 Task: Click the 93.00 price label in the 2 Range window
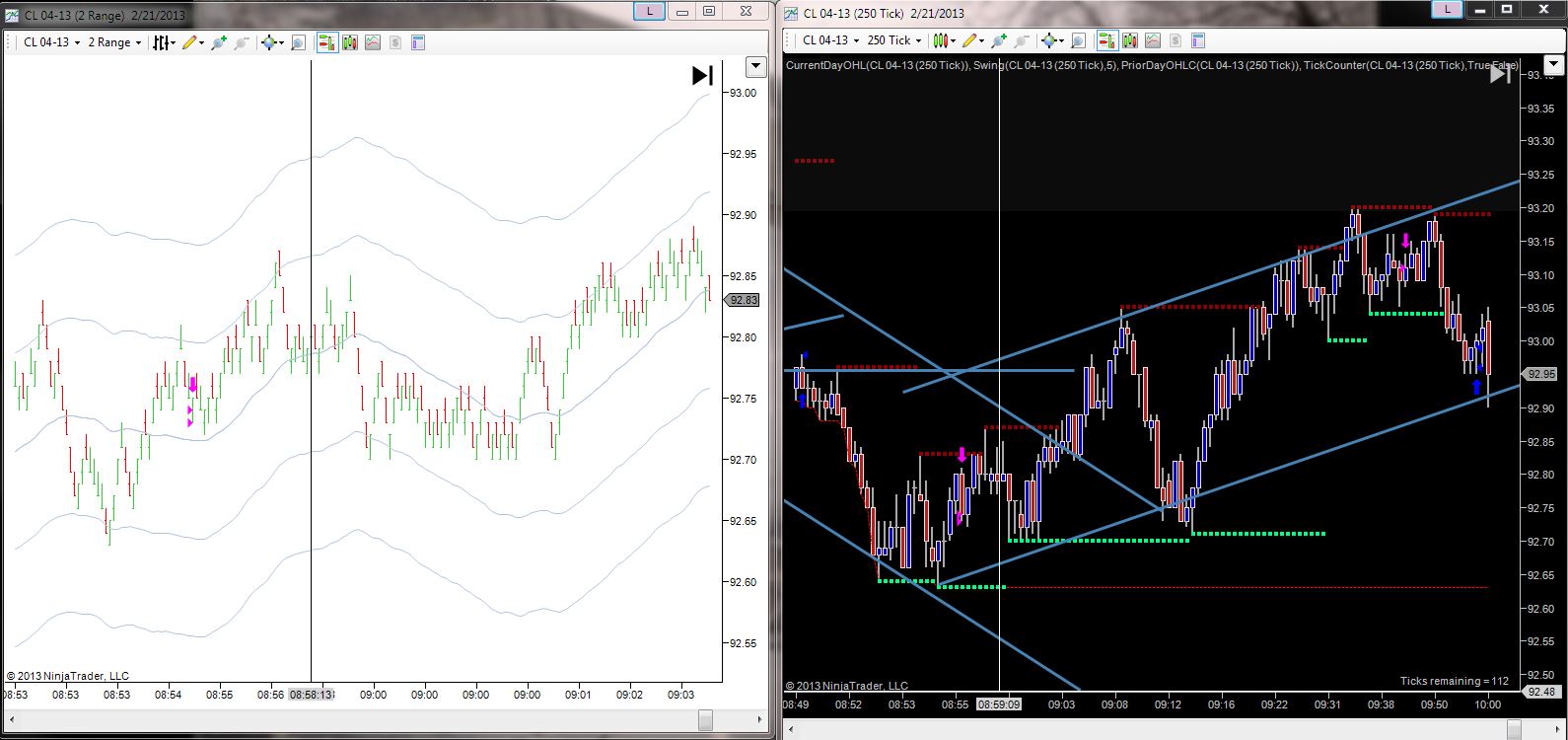[744, 93]
